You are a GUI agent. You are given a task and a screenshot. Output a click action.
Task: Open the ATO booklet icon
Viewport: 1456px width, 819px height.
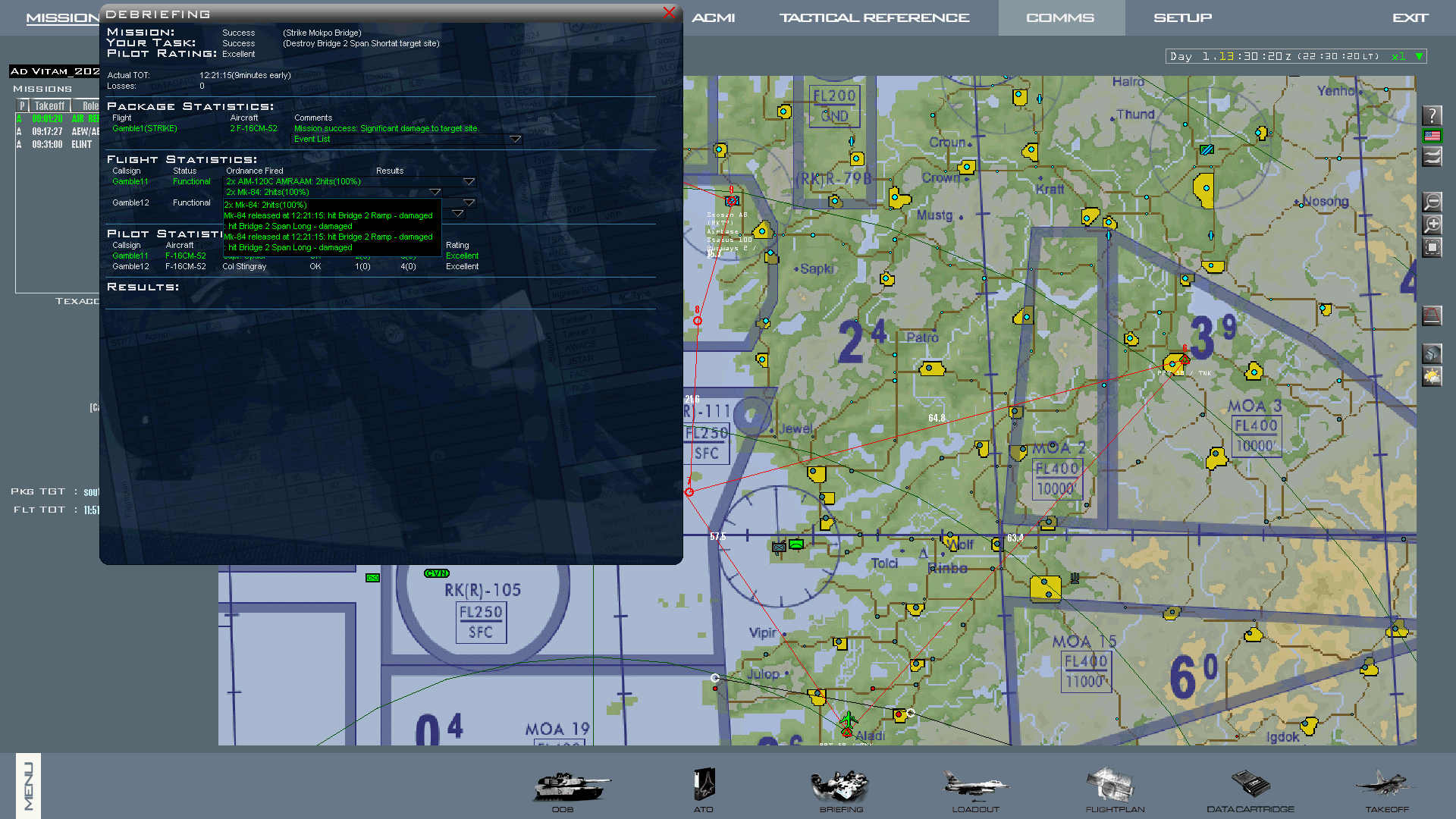pyautogui.click(x=704, y=785)
